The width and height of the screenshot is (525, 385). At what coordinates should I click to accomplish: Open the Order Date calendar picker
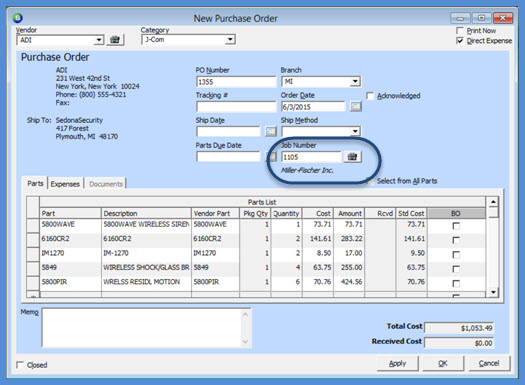click(x=356, y=106)
